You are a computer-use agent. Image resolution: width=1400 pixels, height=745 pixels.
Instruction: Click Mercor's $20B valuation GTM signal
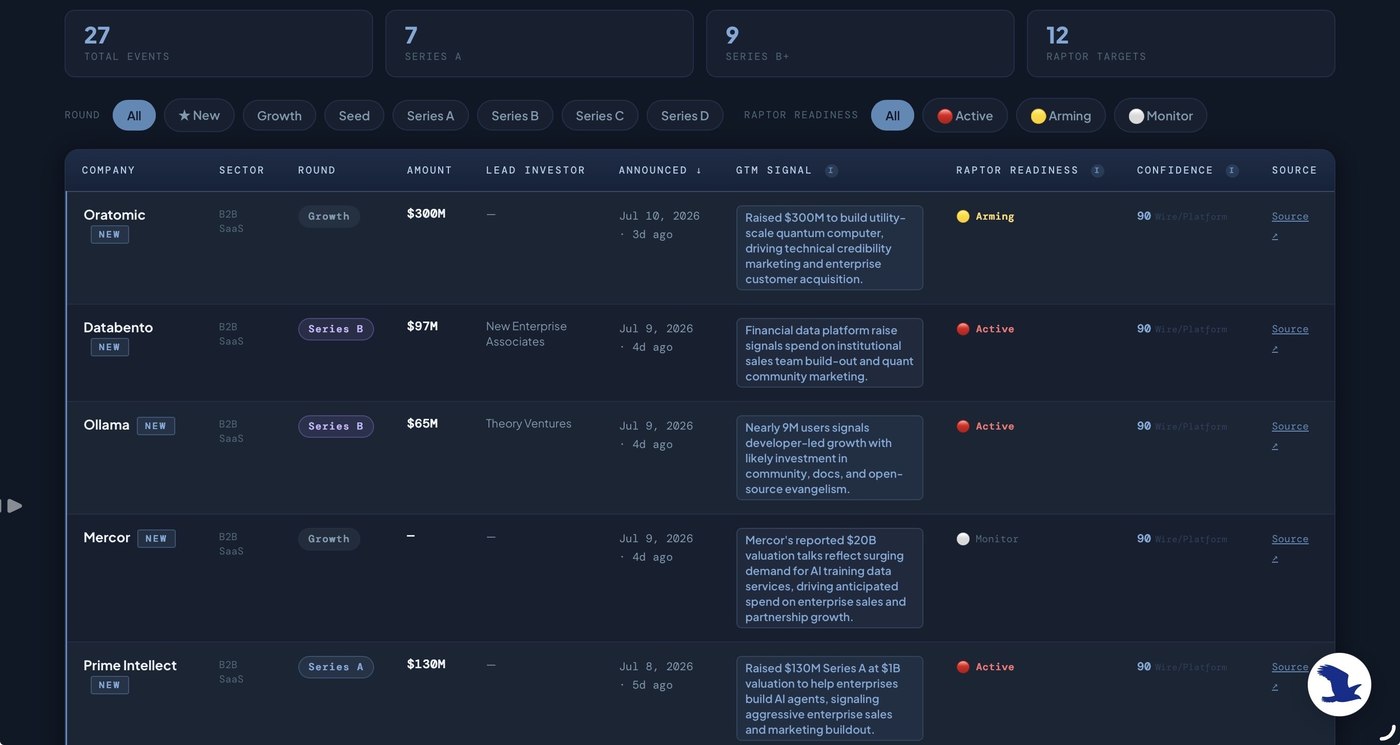830,578
